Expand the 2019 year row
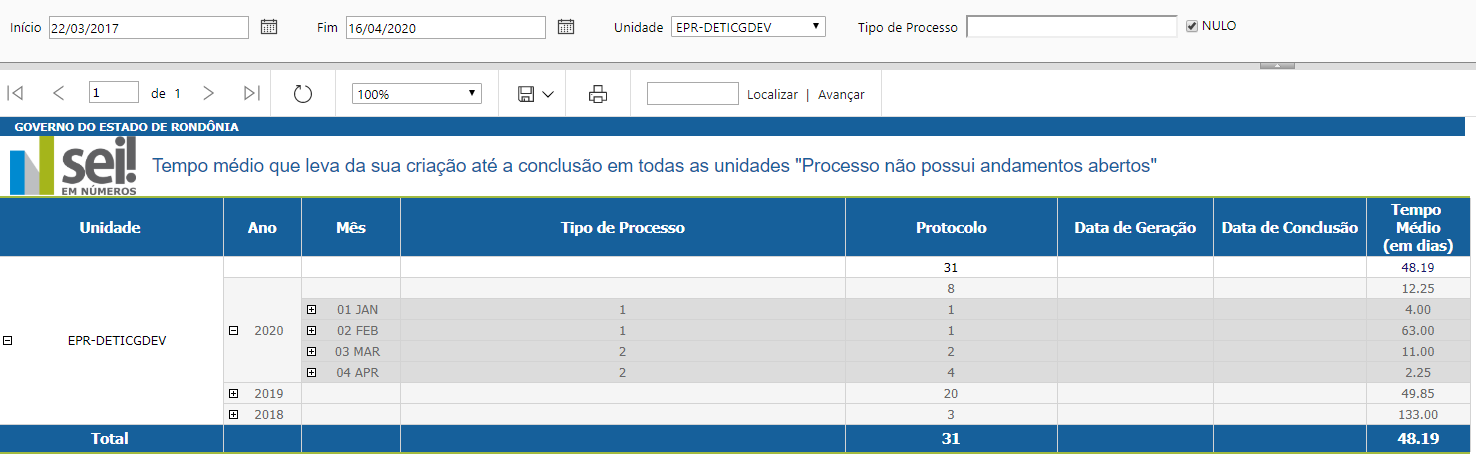Viewport: 1476px width, 461px height. tap(234, 393)
